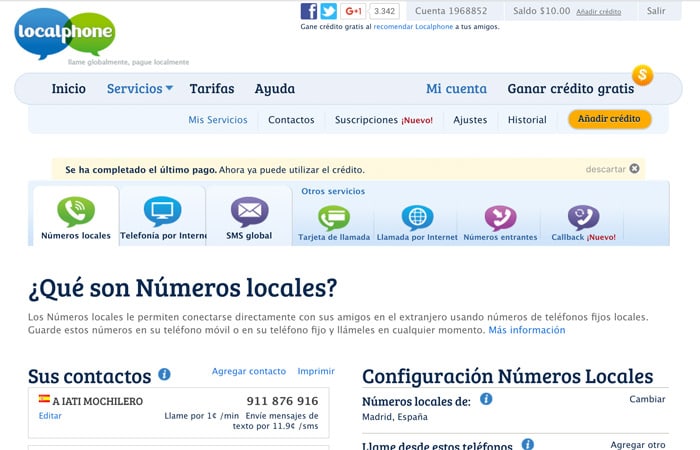Open the Más información link
Viewport: 700px width, 450px height.
pyautogui.click(x=527, y=330)
